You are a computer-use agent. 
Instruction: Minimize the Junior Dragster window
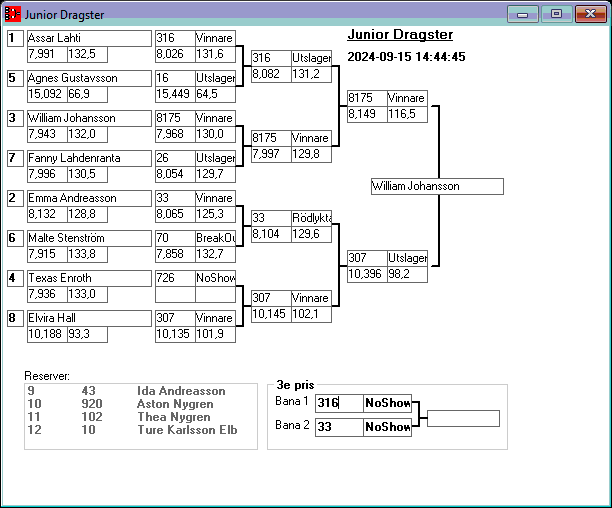tap(523, 14)
